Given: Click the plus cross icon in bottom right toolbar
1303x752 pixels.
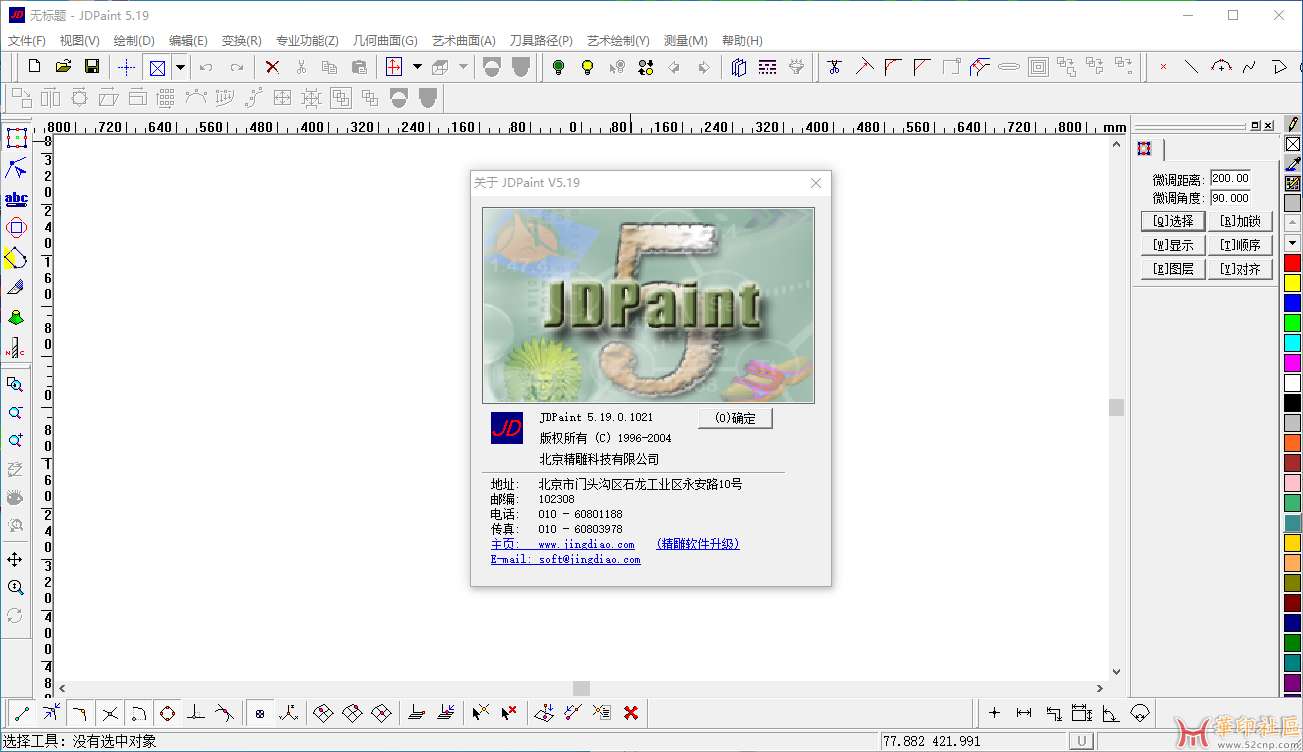Looking at the screenshot, I should coord(994,713).
